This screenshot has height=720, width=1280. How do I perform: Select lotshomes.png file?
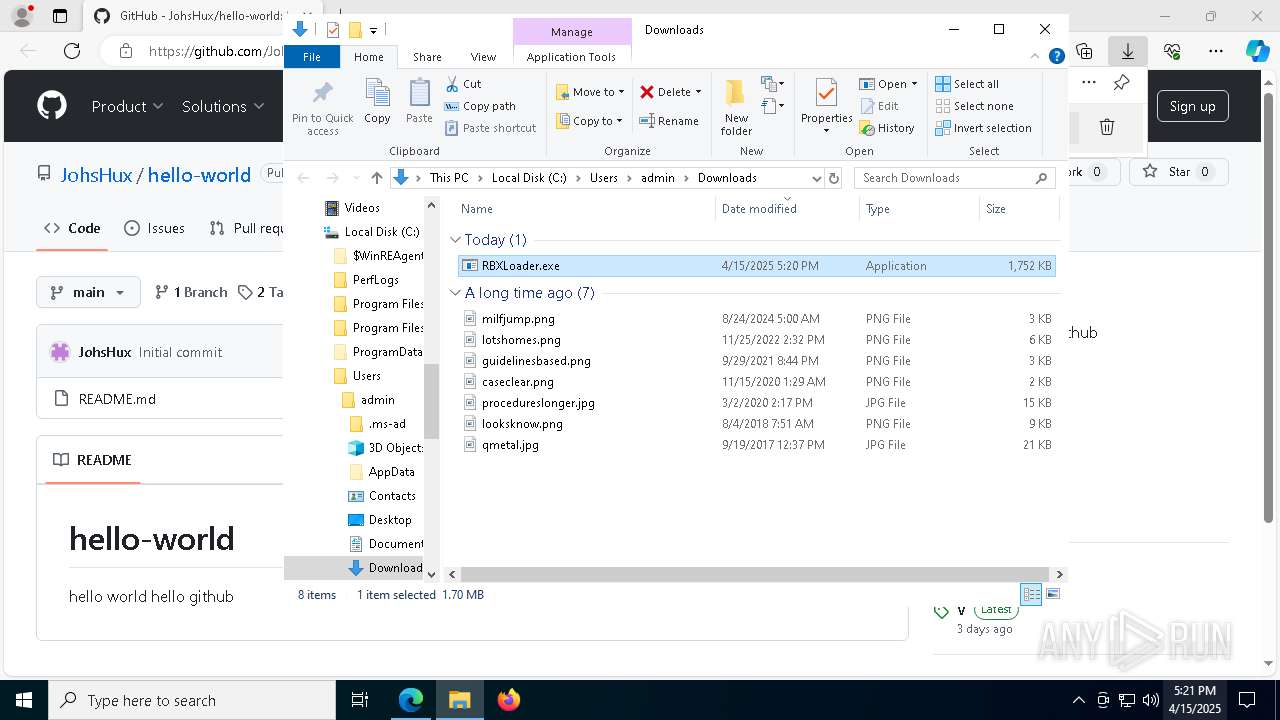(x=756, y=340)
